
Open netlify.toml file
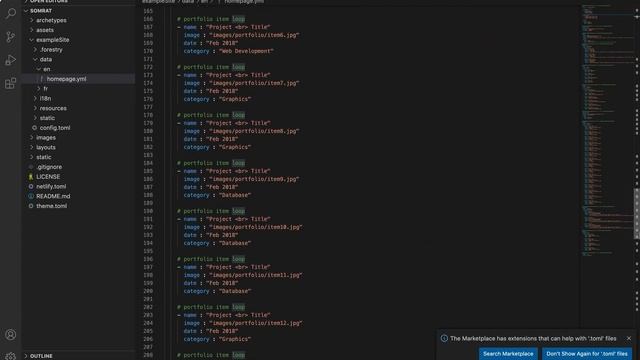51,187
